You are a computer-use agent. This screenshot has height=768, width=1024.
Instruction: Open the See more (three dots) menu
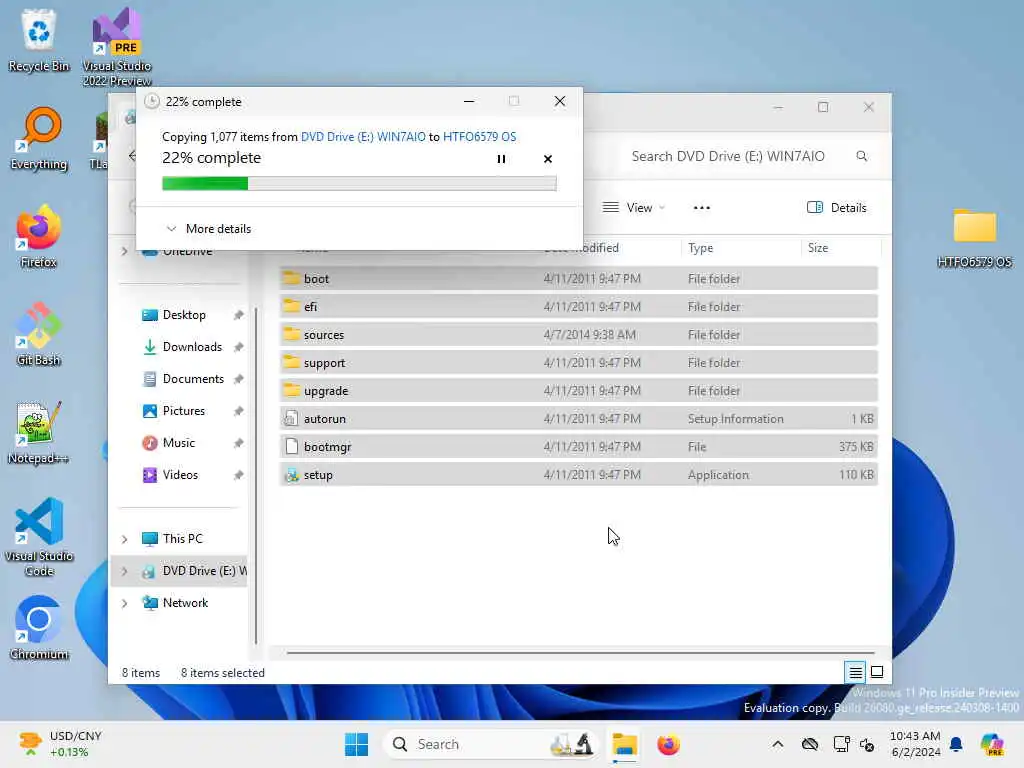(701, 208)
